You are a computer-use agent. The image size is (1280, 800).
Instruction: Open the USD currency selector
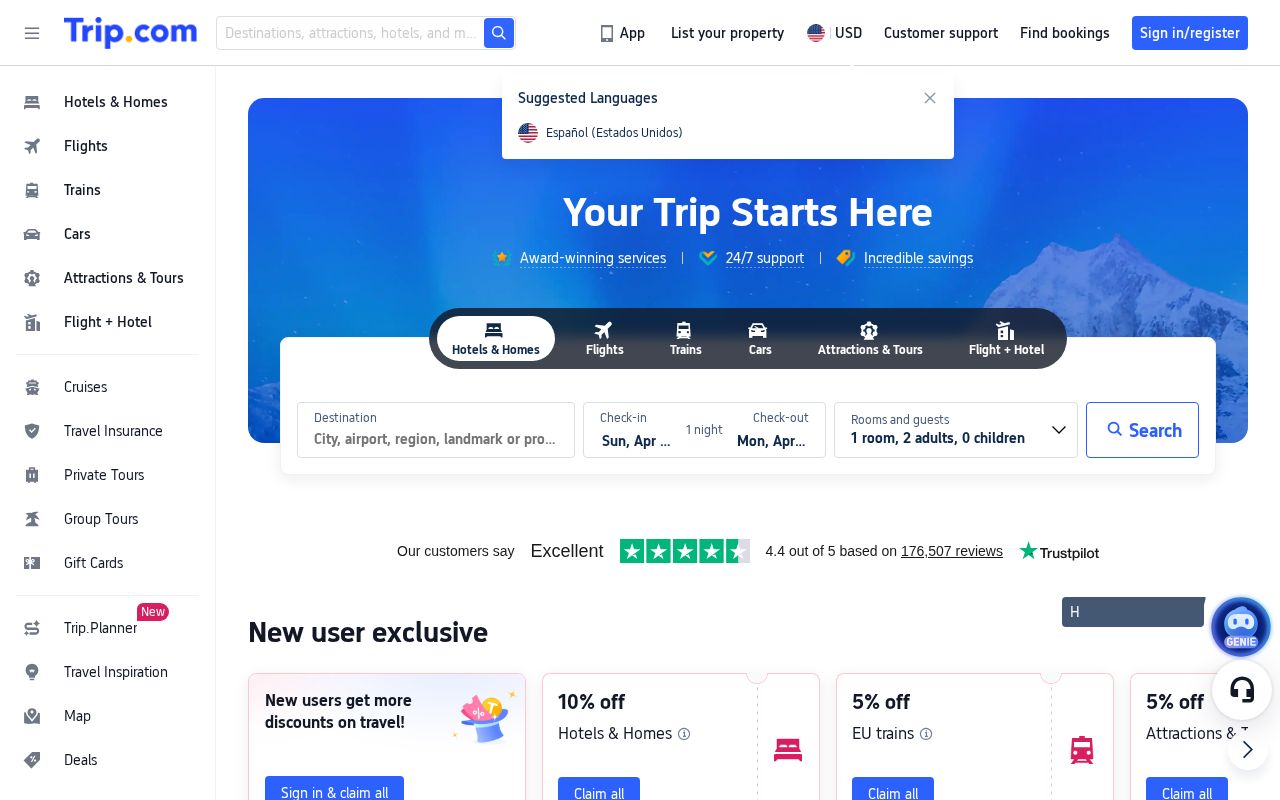point(834,33)
